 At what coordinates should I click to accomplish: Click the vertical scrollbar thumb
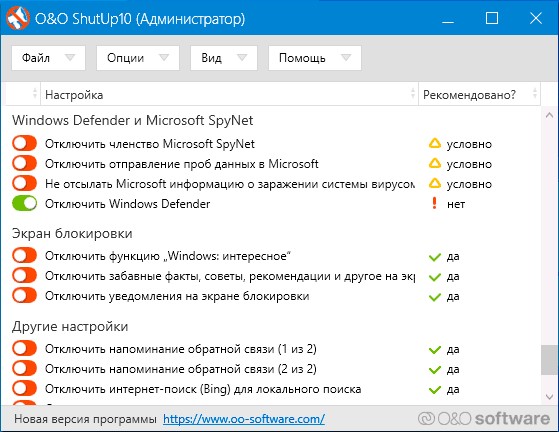coord(549,360)
